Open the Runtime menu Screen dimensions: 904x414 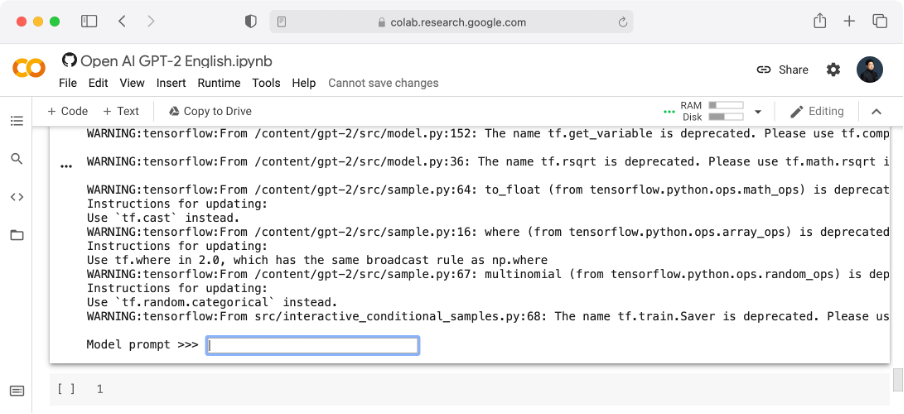tap(219, 83)
